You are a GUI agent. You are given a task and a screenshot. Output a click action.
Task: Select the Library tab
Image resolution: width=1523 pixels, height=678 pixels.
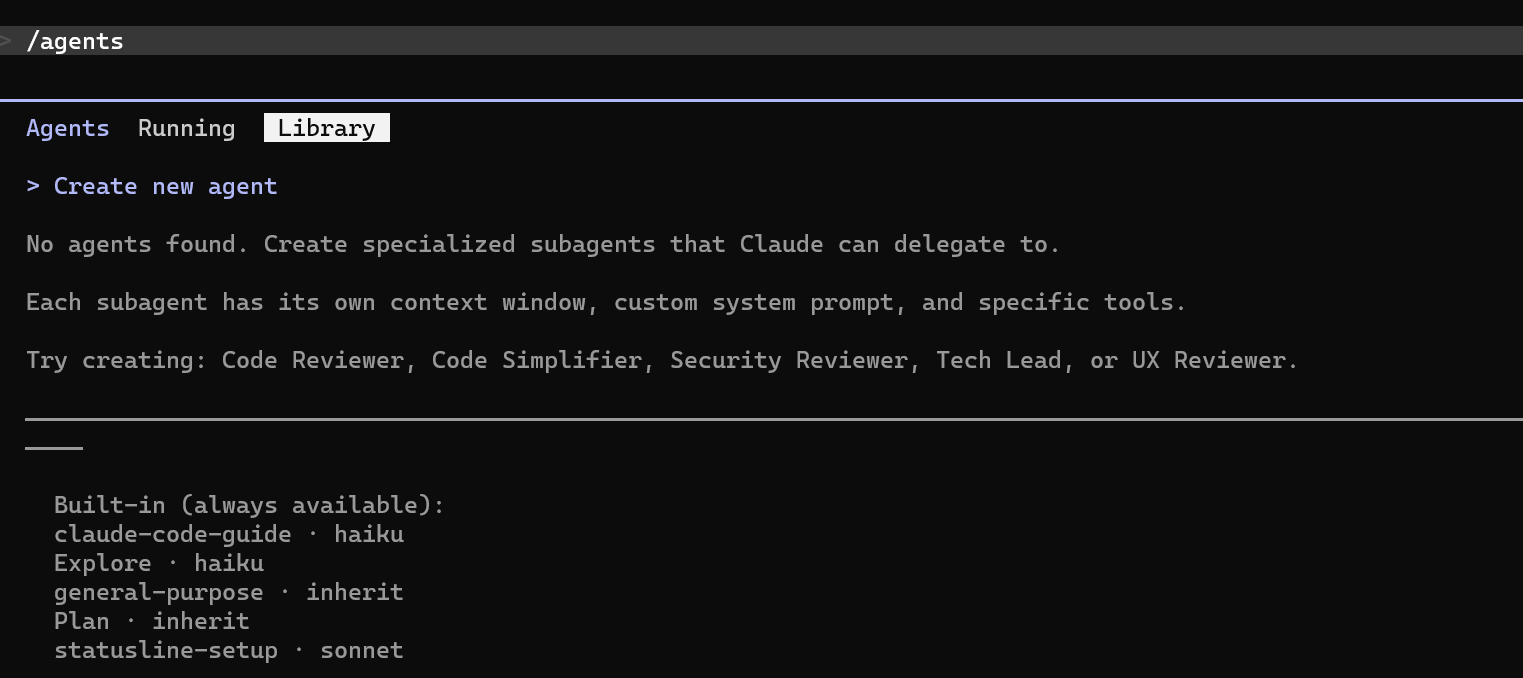coord(326,128)
